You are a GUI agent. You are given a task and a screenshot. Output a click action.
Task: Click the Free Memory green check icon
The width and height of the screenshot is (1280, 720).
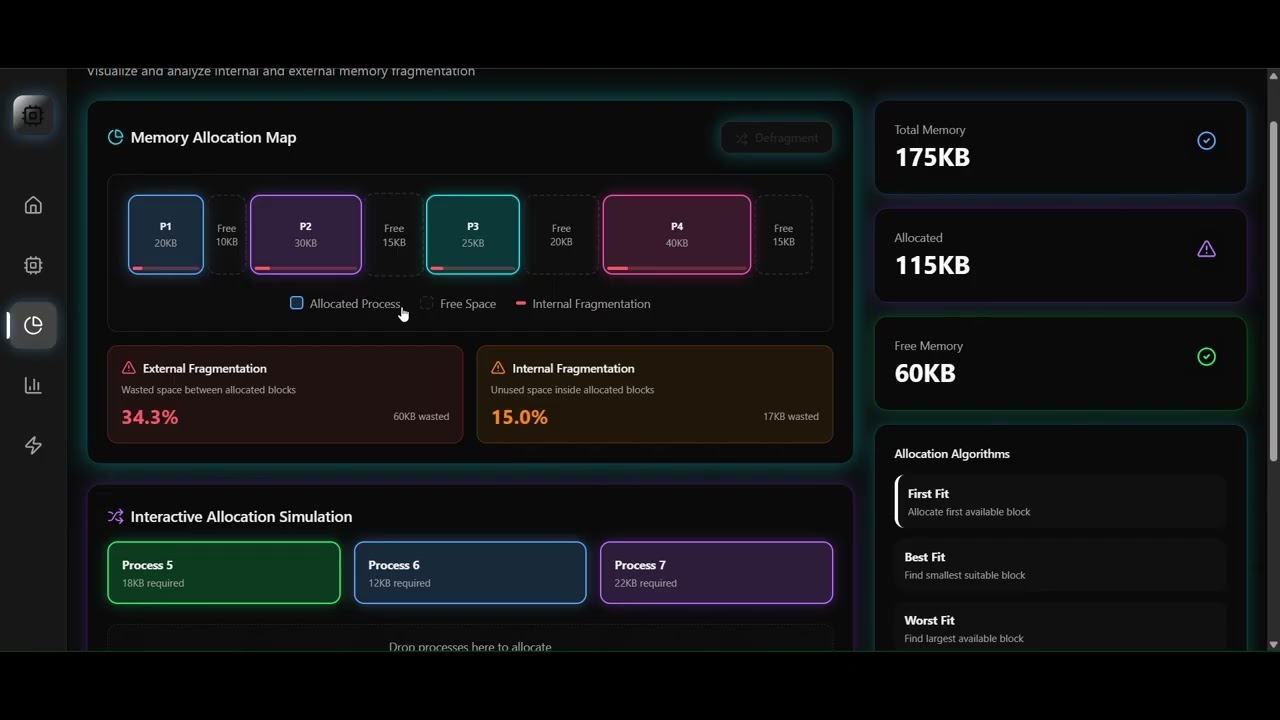(x=1206, y=357)
